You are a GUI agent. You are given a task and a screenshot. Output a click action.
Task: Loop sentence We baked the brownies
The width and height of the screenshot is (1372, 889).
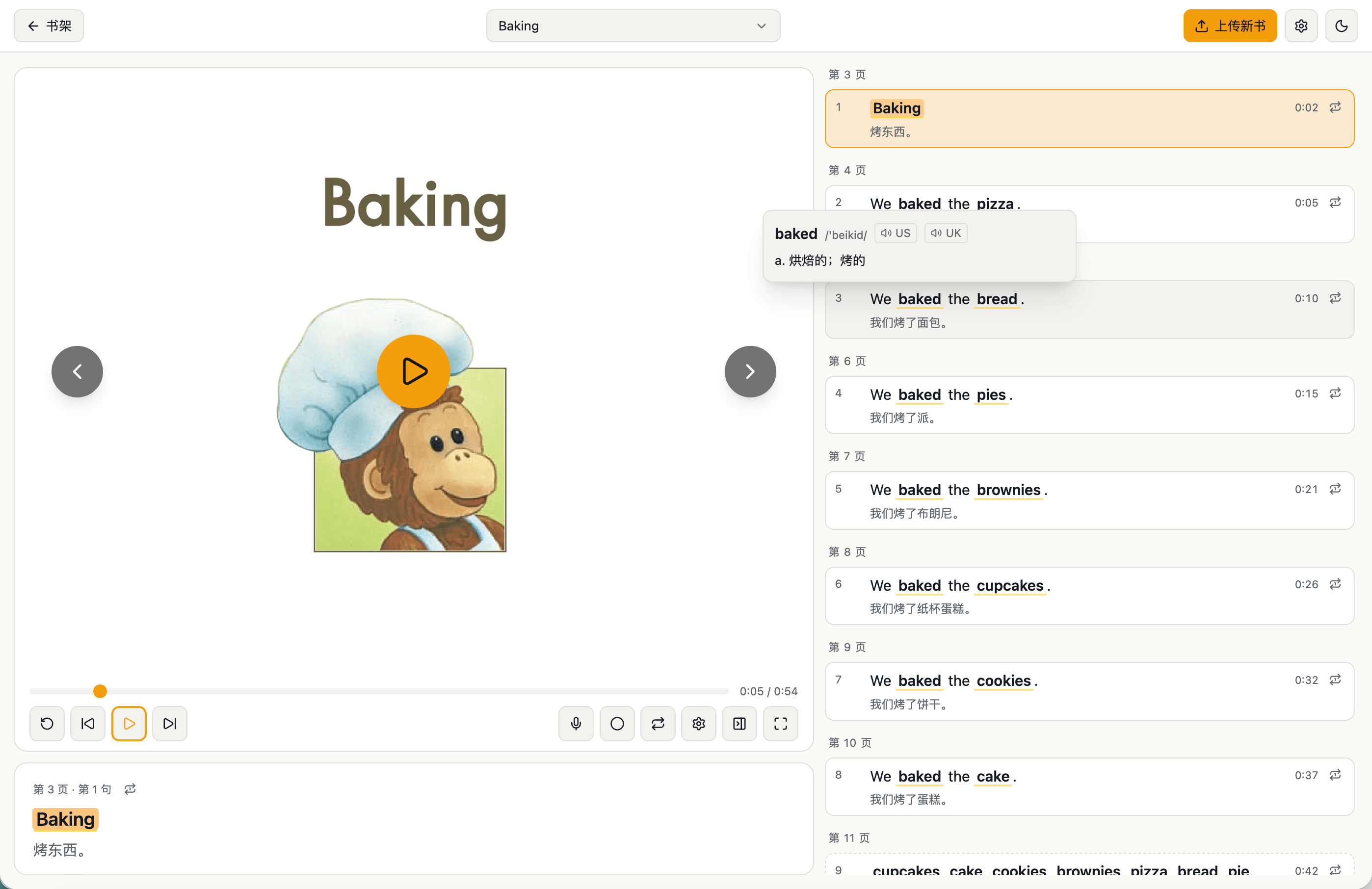pyautogui.click(x=1335, y=489)
